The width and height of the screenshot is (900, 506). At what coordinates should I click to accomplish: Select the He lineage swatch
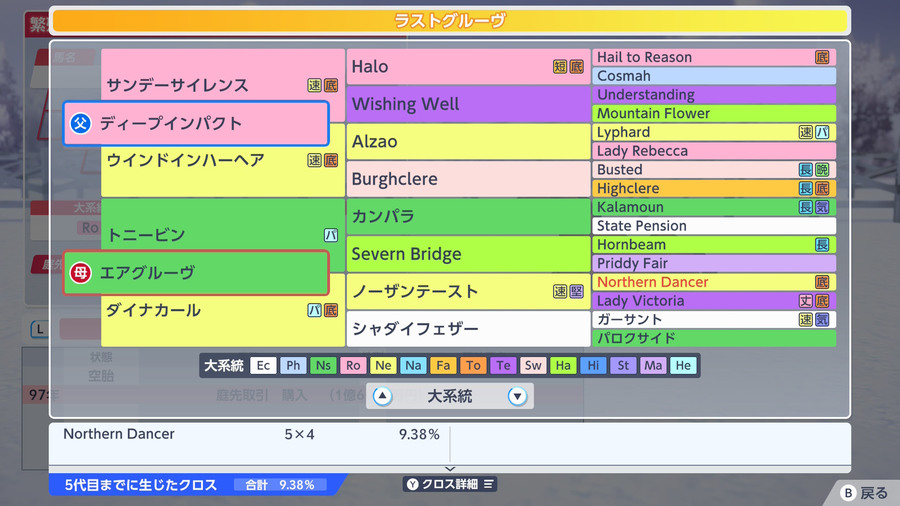(x=683, y=365)
